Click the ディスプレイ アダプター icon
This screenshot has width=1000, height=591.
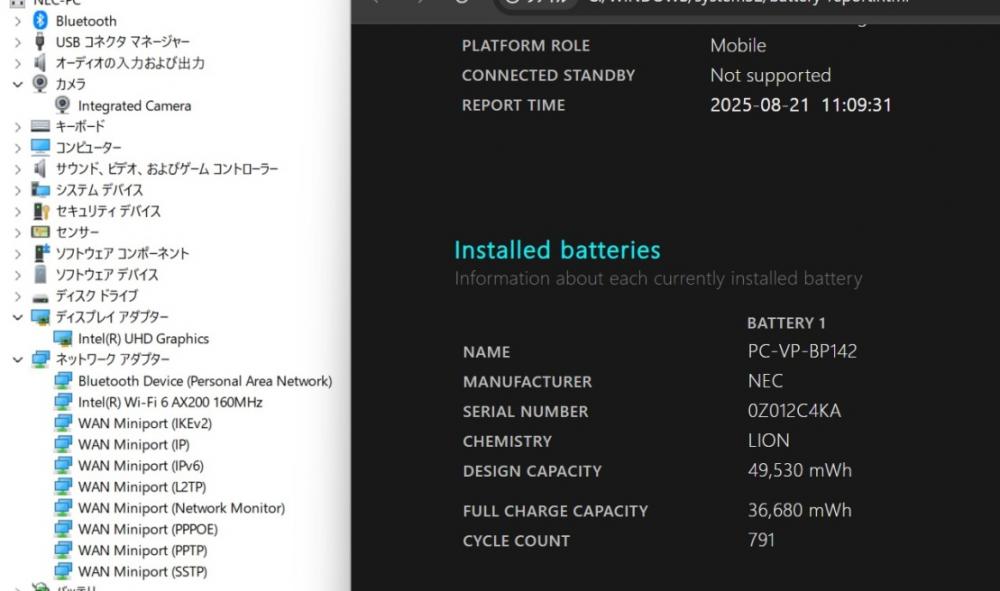click(x=40, y=317)
